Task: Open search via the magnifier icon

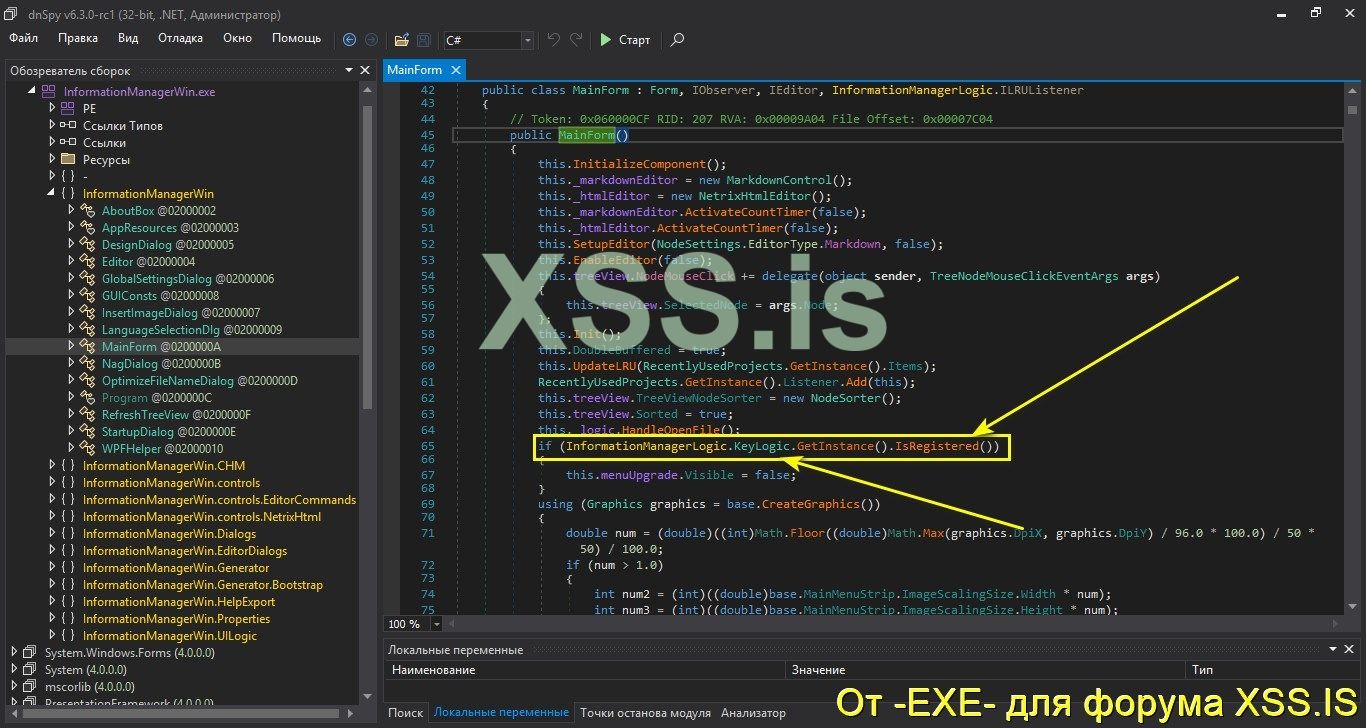Action: (x=676, y=41)
